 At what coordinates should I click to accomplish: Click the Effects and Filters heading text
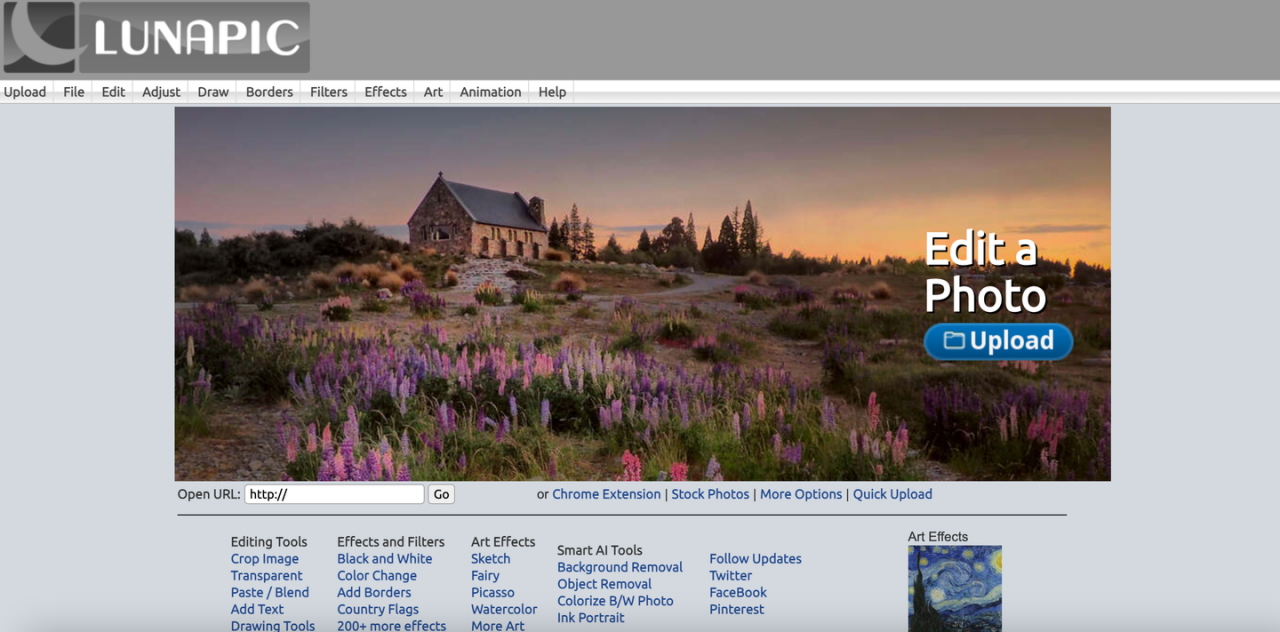click(x=391, y=542)
